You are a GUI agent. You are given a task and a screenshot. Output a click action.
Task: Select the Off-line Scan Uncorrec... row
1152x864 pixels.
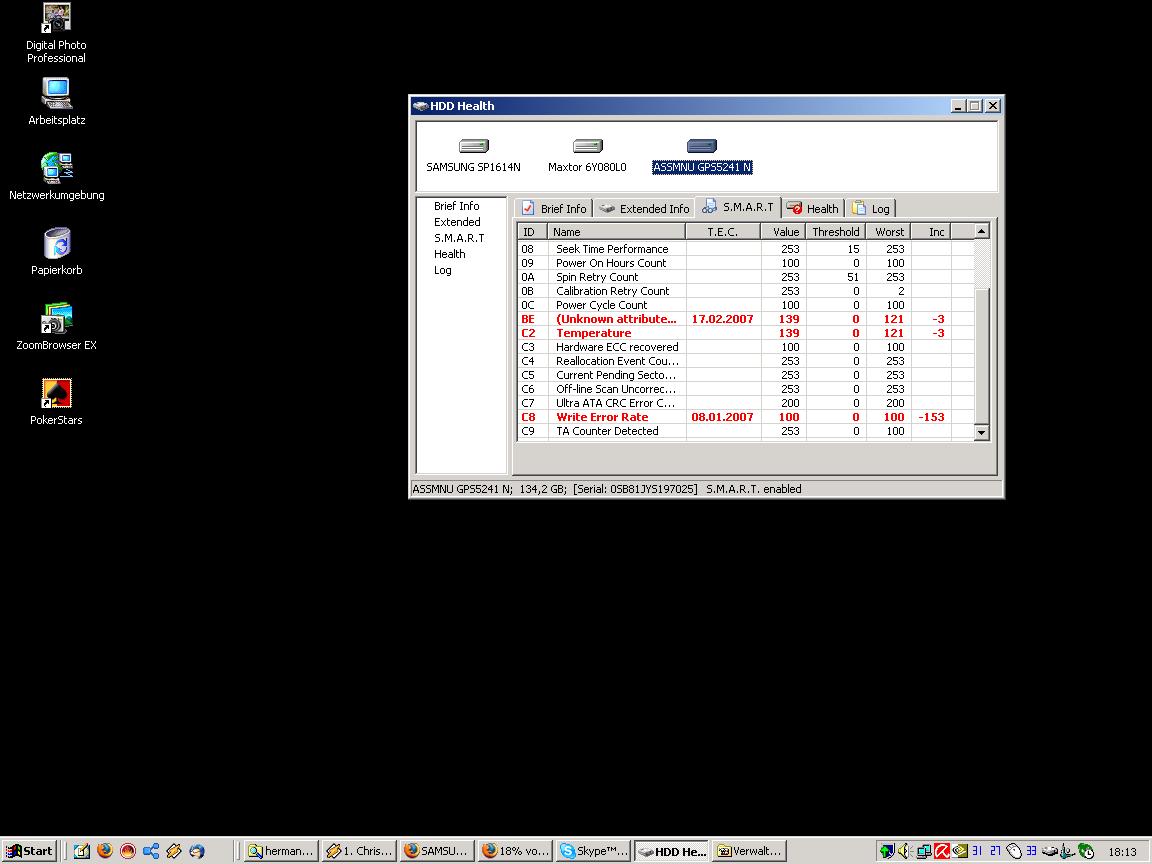[x=746, y=389]
